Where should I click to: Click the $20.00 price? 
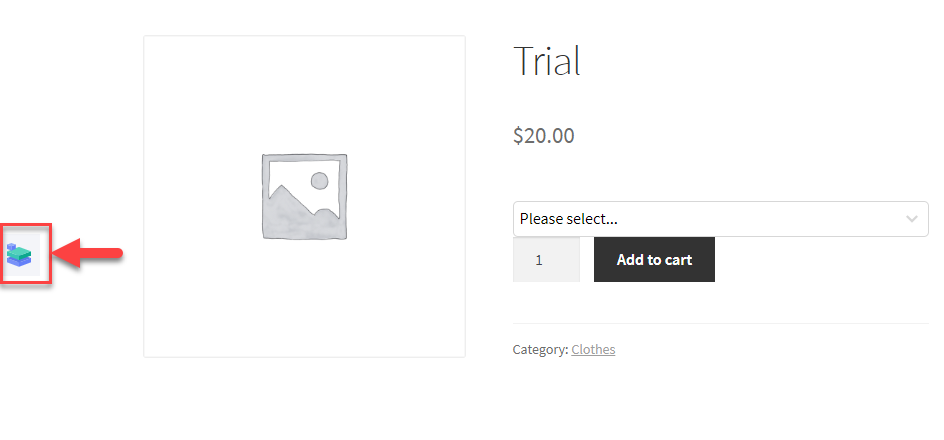544,136
